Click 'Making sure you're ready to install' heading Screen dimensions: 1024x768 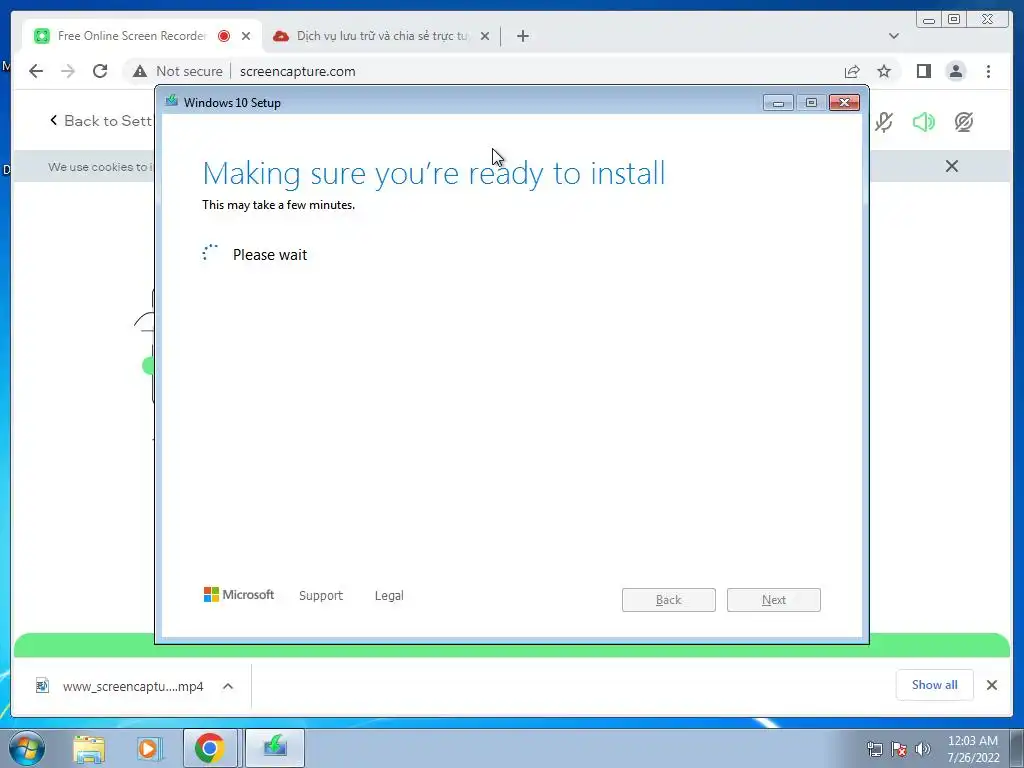point(434,174)
